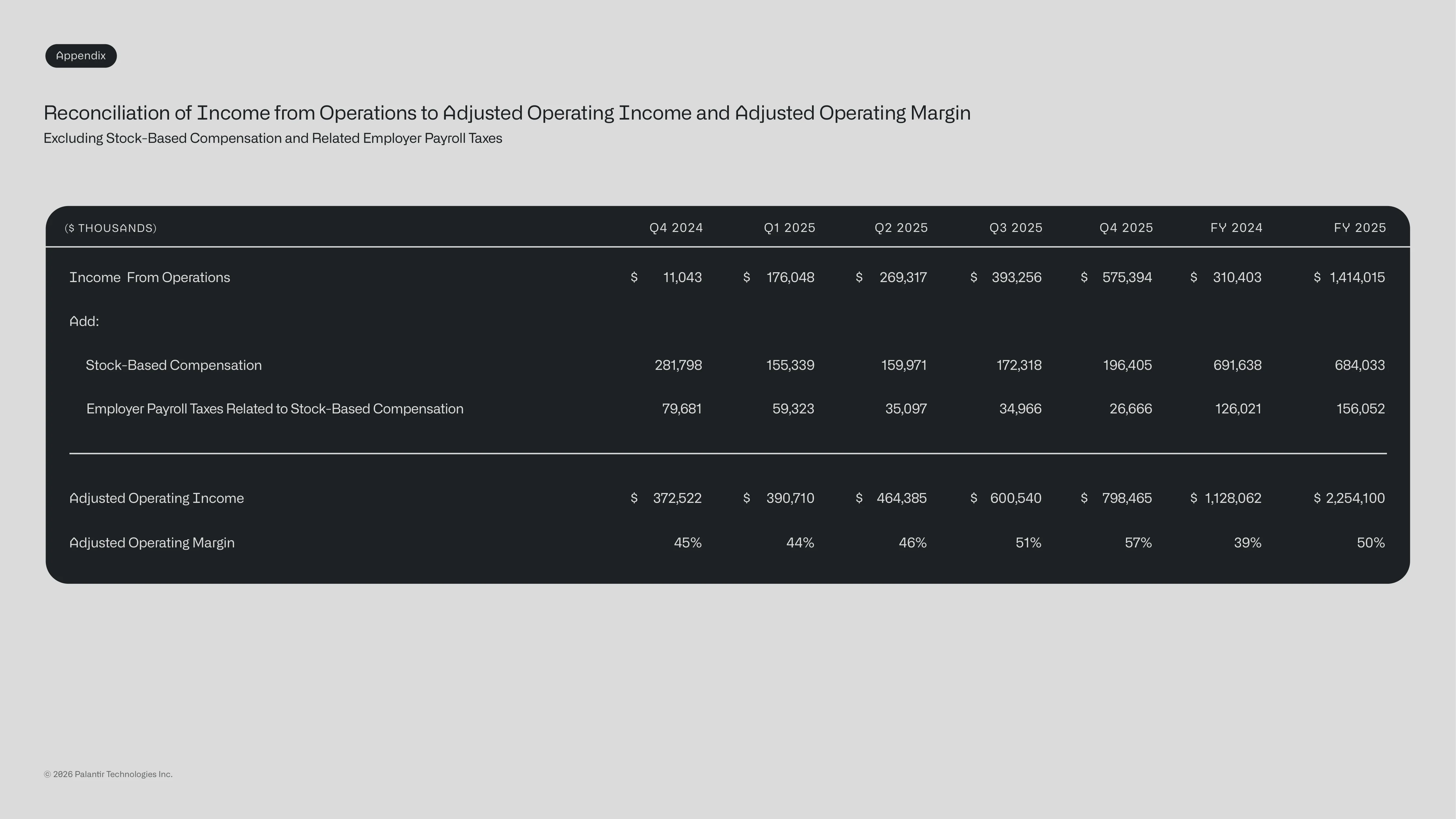Screen dimensions: 1456x819
Task: Click the Income From Operations row label
Action: (x=150, y=277)
